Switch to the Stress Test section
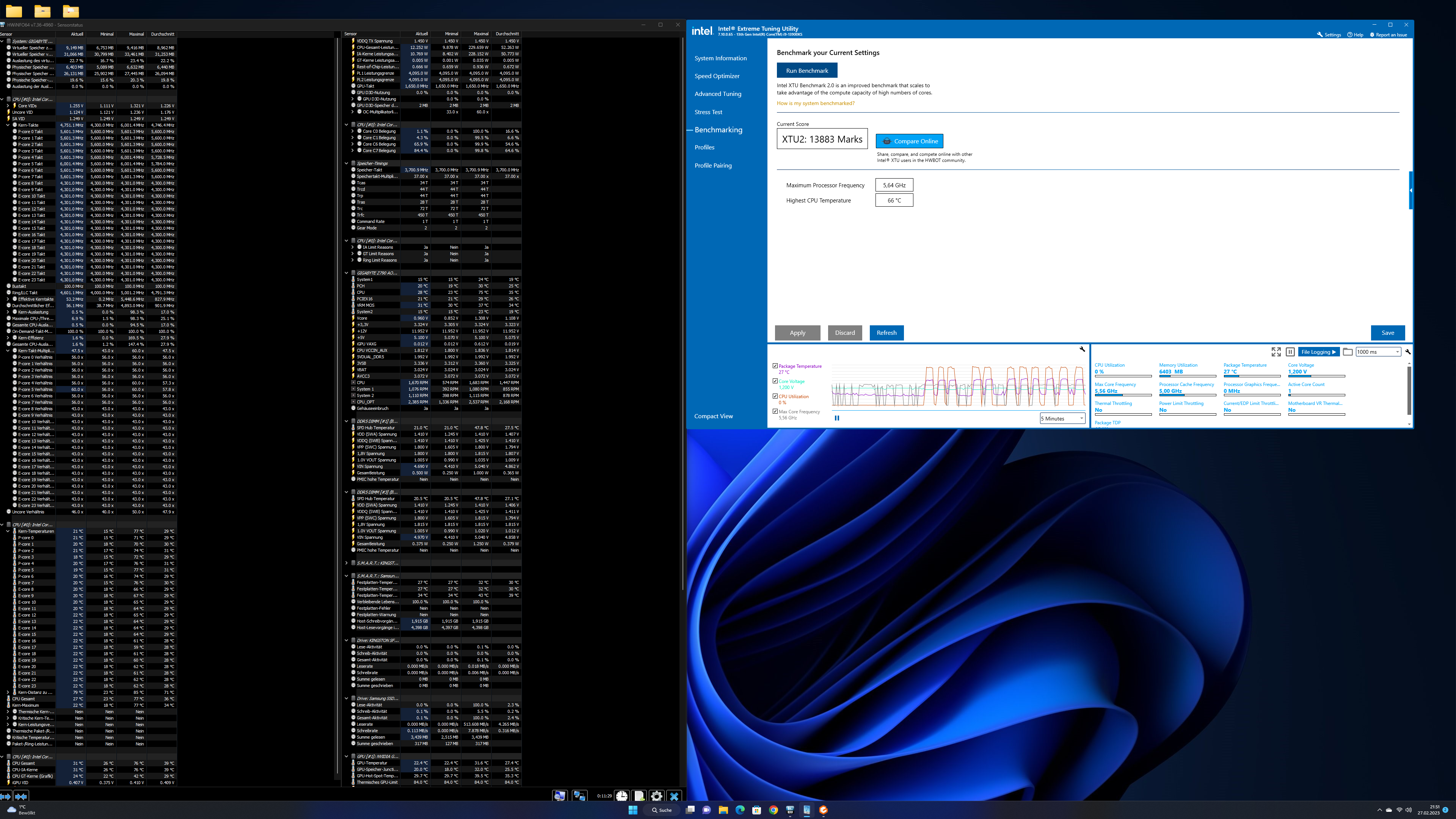This screenshot has width=1456, height=819. click(x=708, y=112)
